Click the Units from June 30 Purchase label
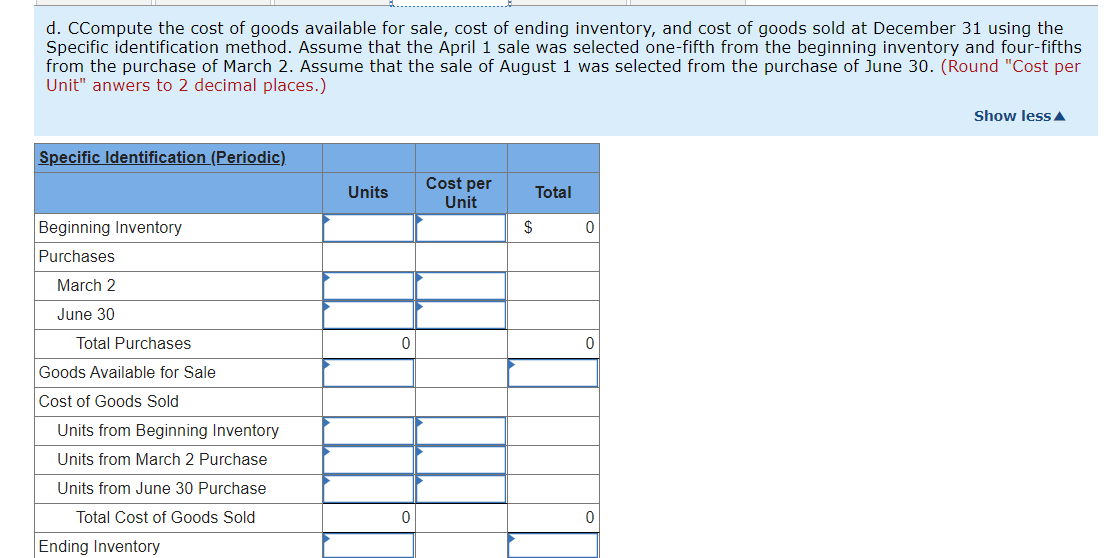Screen dimensions: 1104x558 click(x=162, y=488)
